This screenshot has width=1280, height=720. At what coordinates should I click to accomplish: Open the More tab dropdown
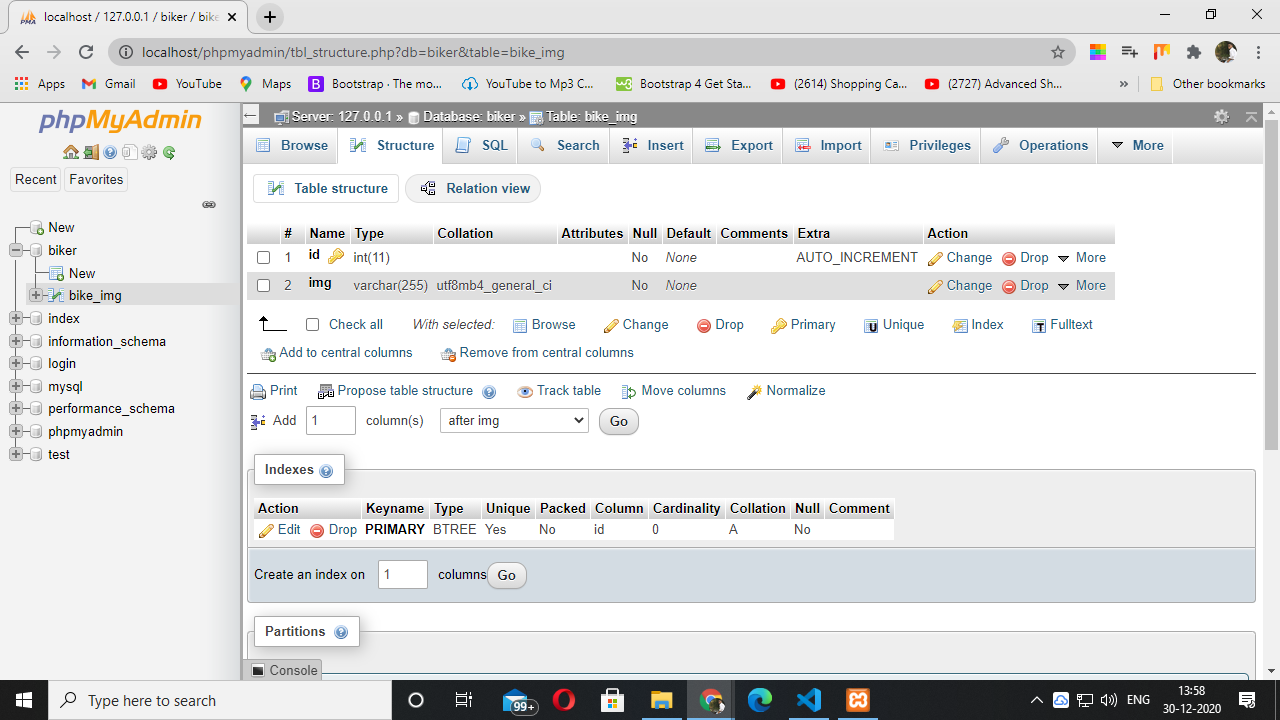point(1137,145)
